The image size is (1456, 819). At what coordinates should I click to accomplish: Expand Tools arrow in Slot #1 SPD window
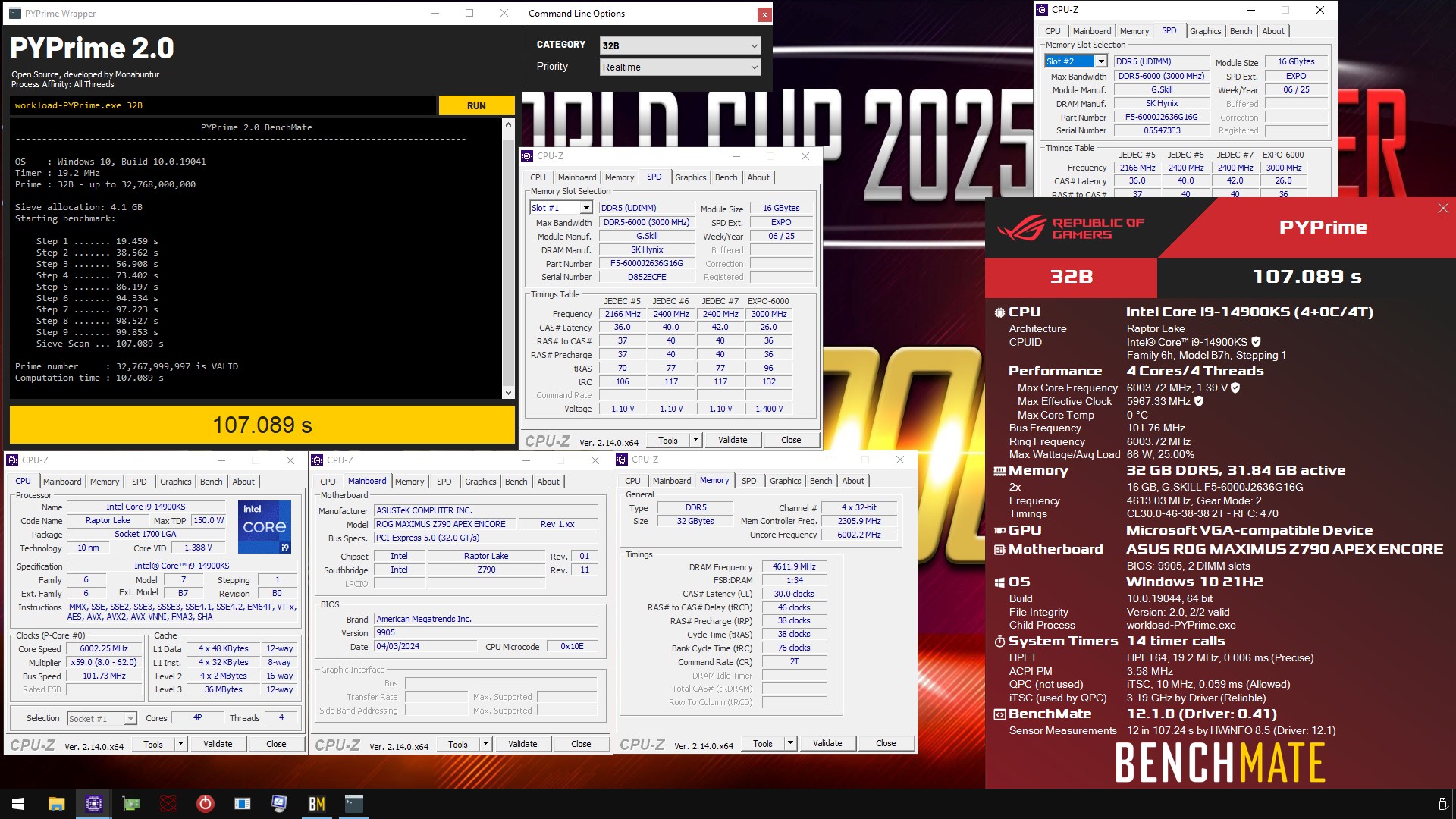[x=695, y=440]
